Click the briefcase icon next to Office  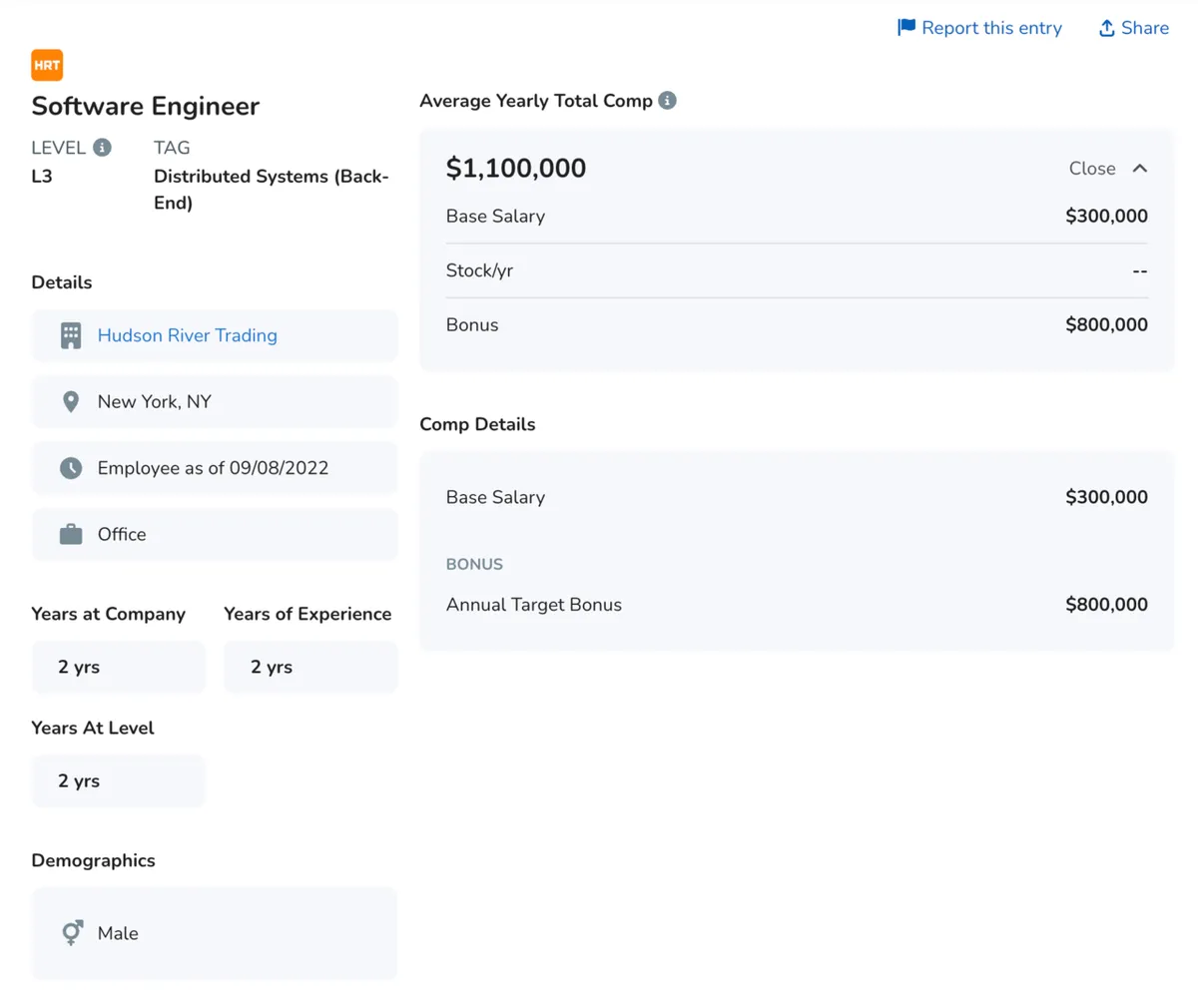(x=71, y=534)
